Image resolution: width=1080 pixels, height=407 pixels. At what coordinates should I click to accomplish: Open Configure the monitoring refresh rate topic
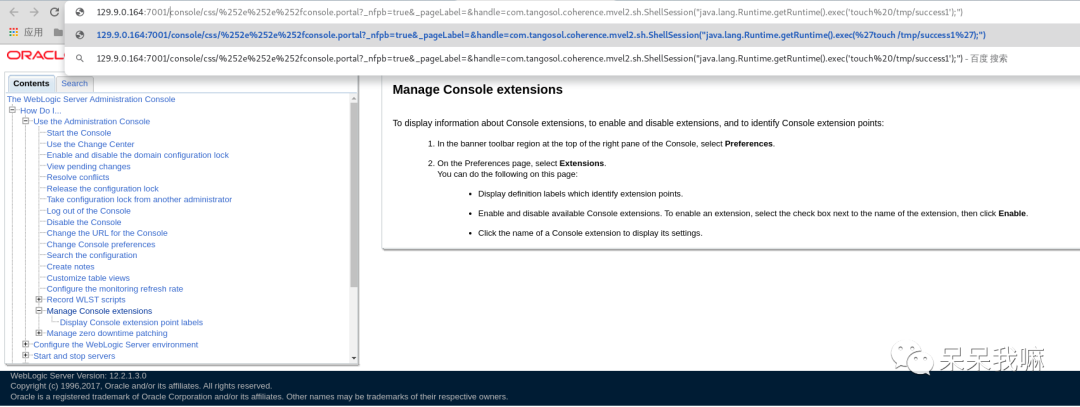tap(115, 289)
